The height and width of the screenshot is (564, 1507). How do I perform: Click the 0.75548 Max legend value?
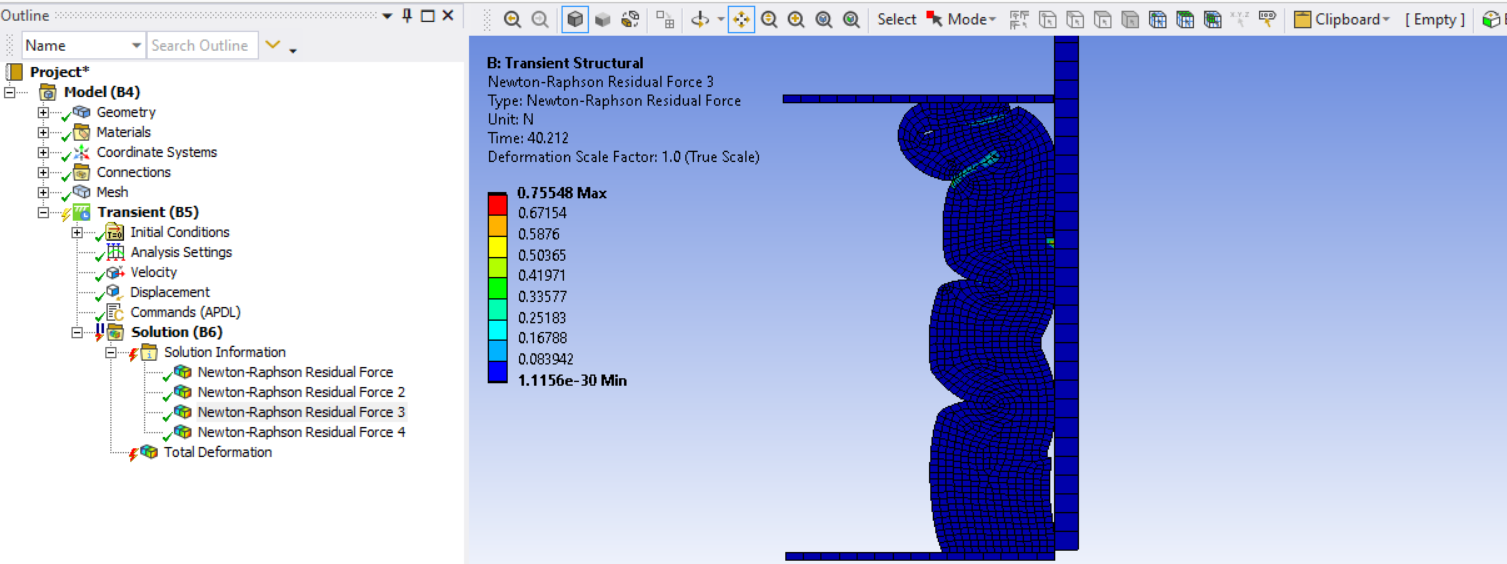pyautogui.click(x=562, y=193)
